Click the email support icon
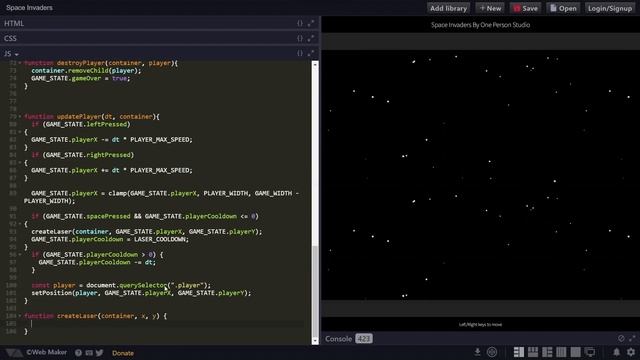Image resolution: width=640 pixels, height=360 pixels. tap(89, 353)
